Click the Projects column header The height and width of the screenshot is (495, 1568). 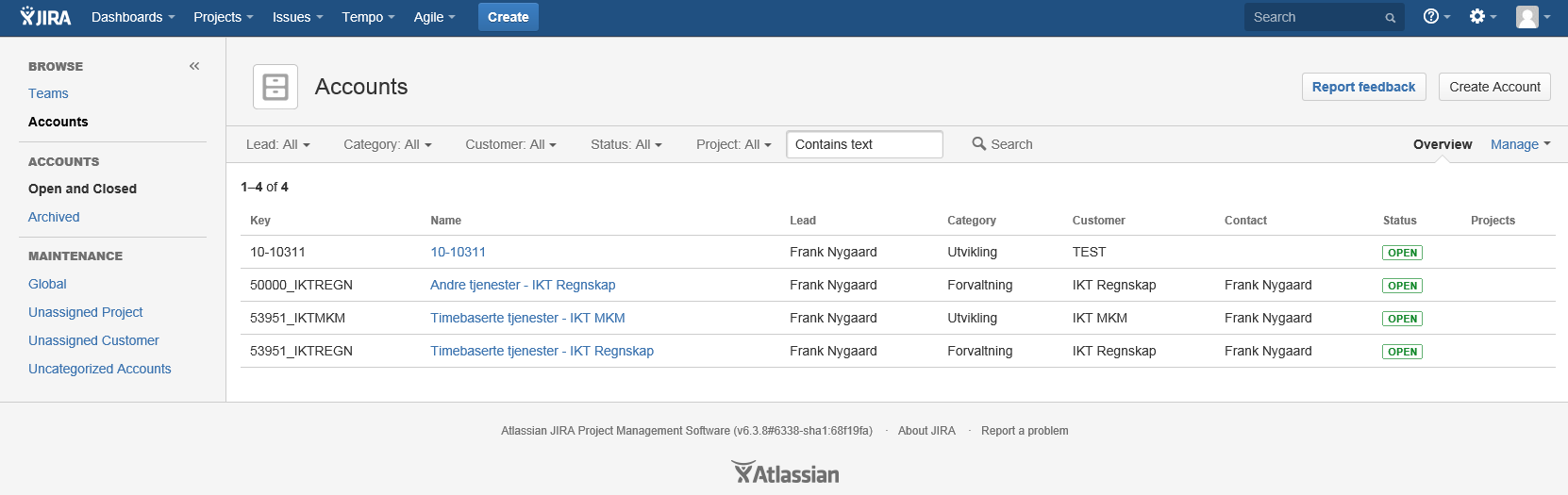tap(1493, 221)
